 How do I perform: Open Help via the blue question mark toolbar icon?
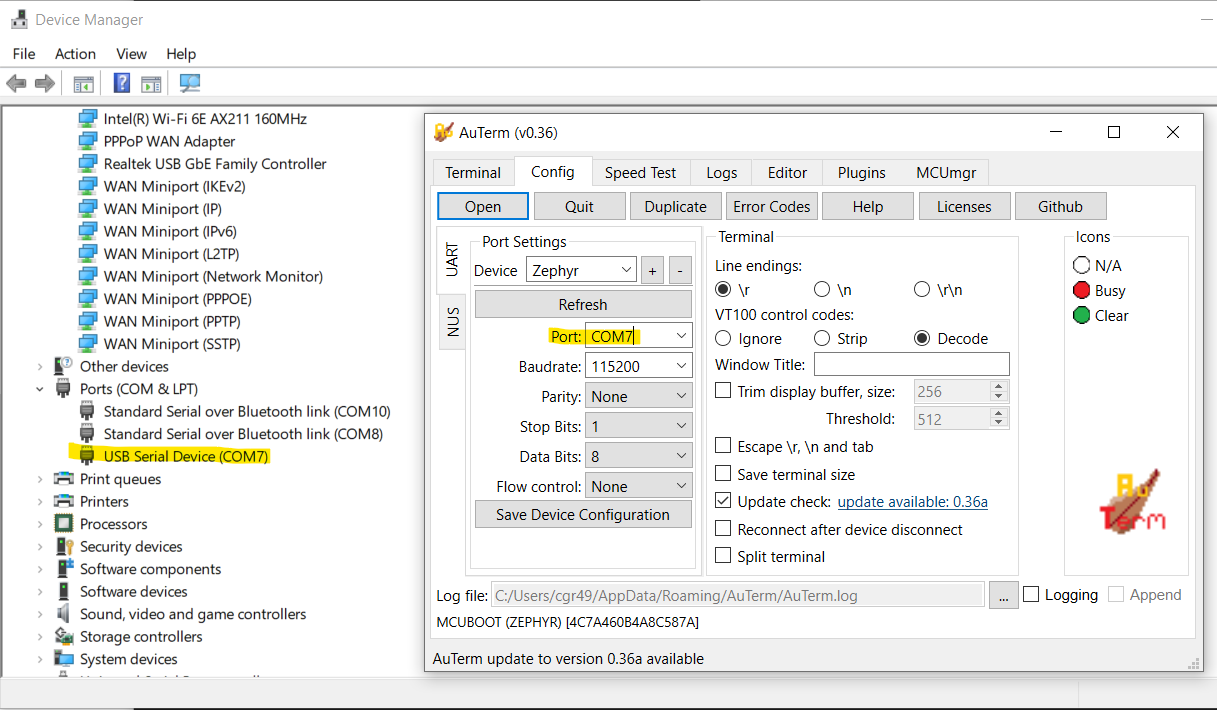(x=121, y=82)
